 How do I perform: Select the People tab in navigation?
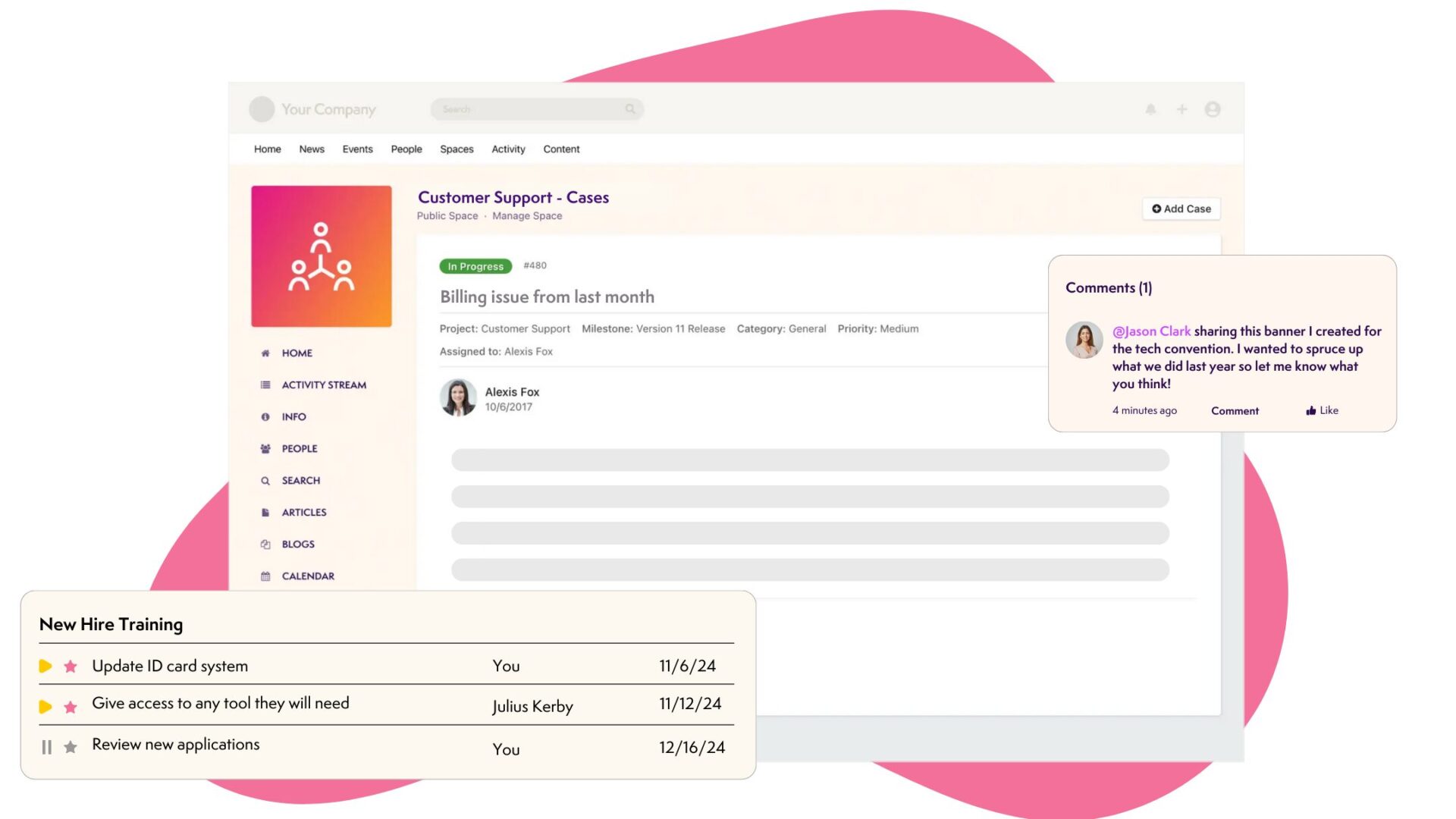tap(406, 148)
